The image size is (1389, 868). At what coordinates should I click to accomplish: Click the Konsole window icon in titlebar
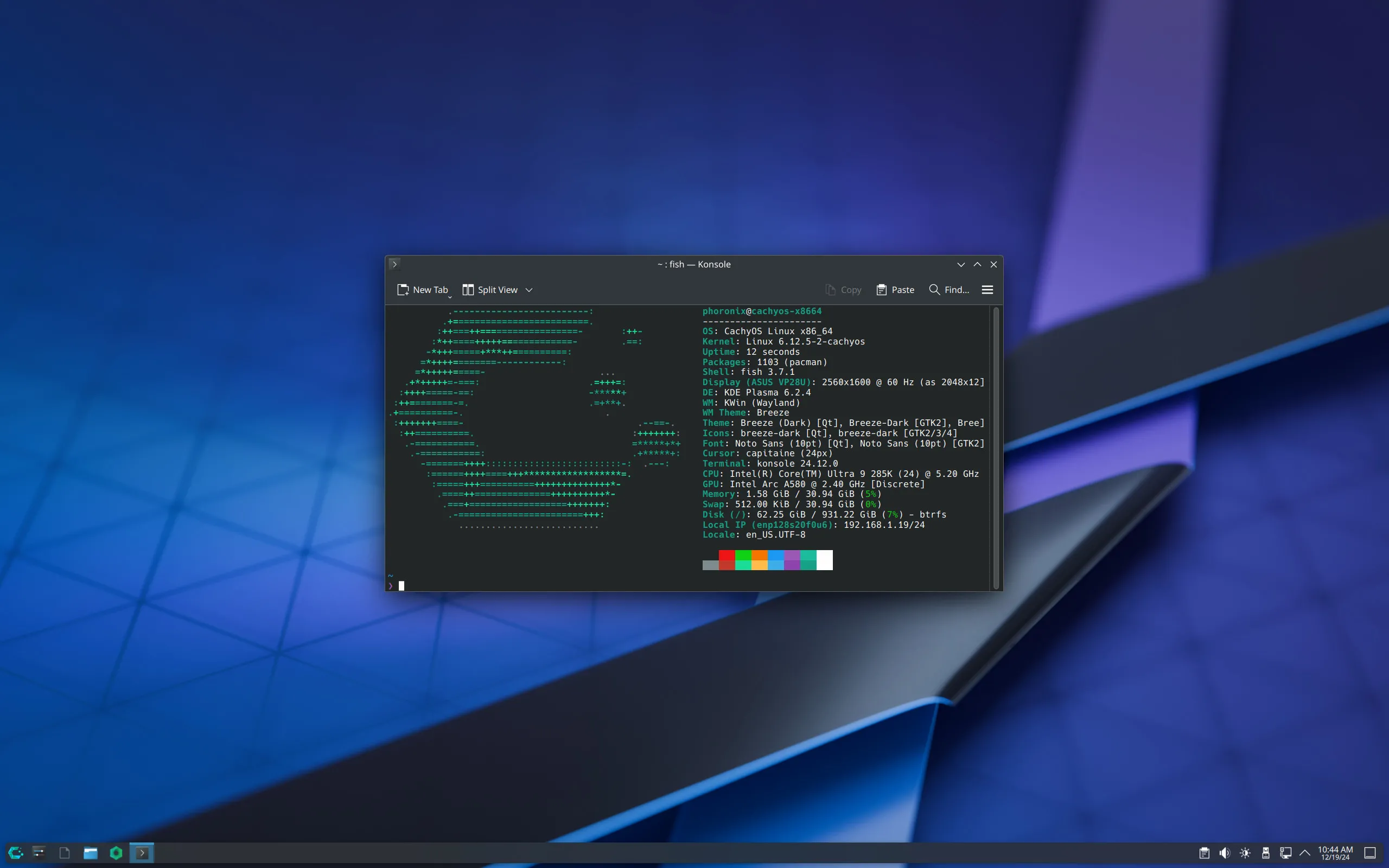394,264
